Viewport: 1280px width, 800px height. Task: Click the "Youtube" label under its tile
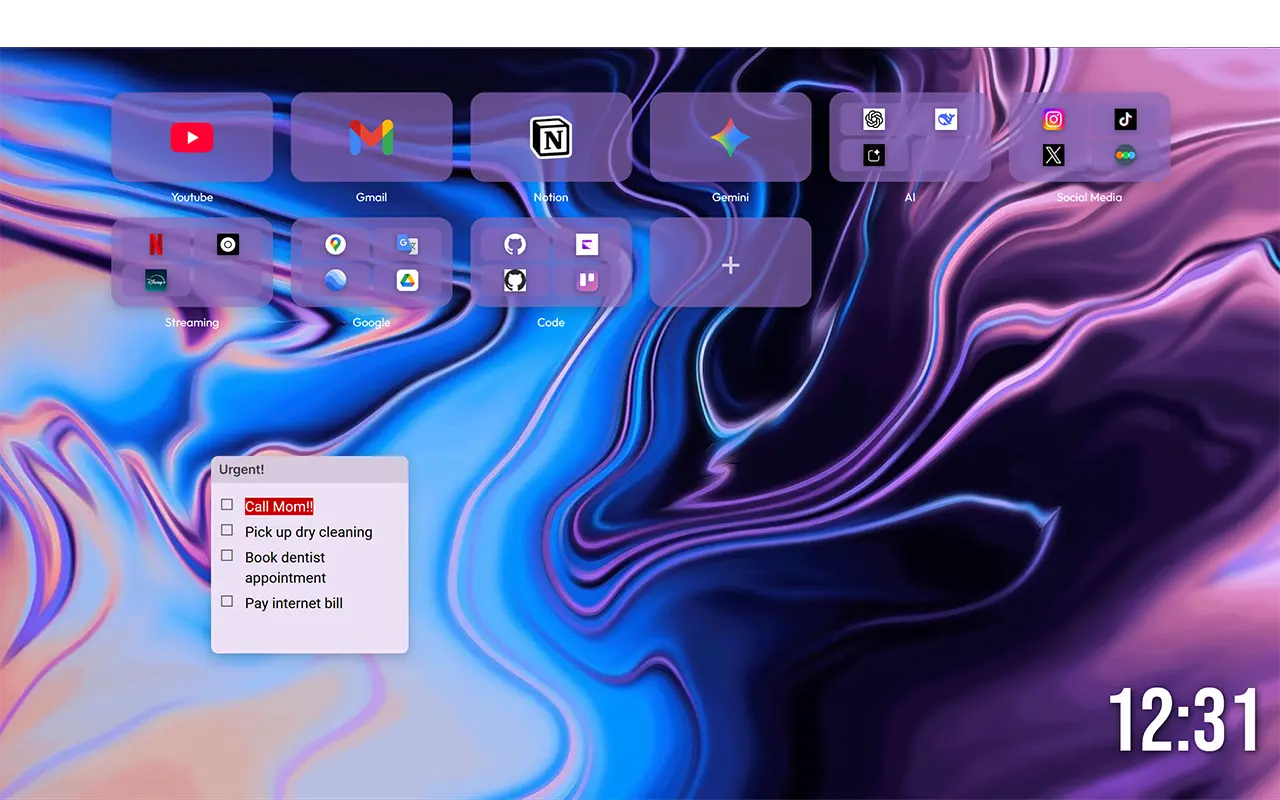192,197
